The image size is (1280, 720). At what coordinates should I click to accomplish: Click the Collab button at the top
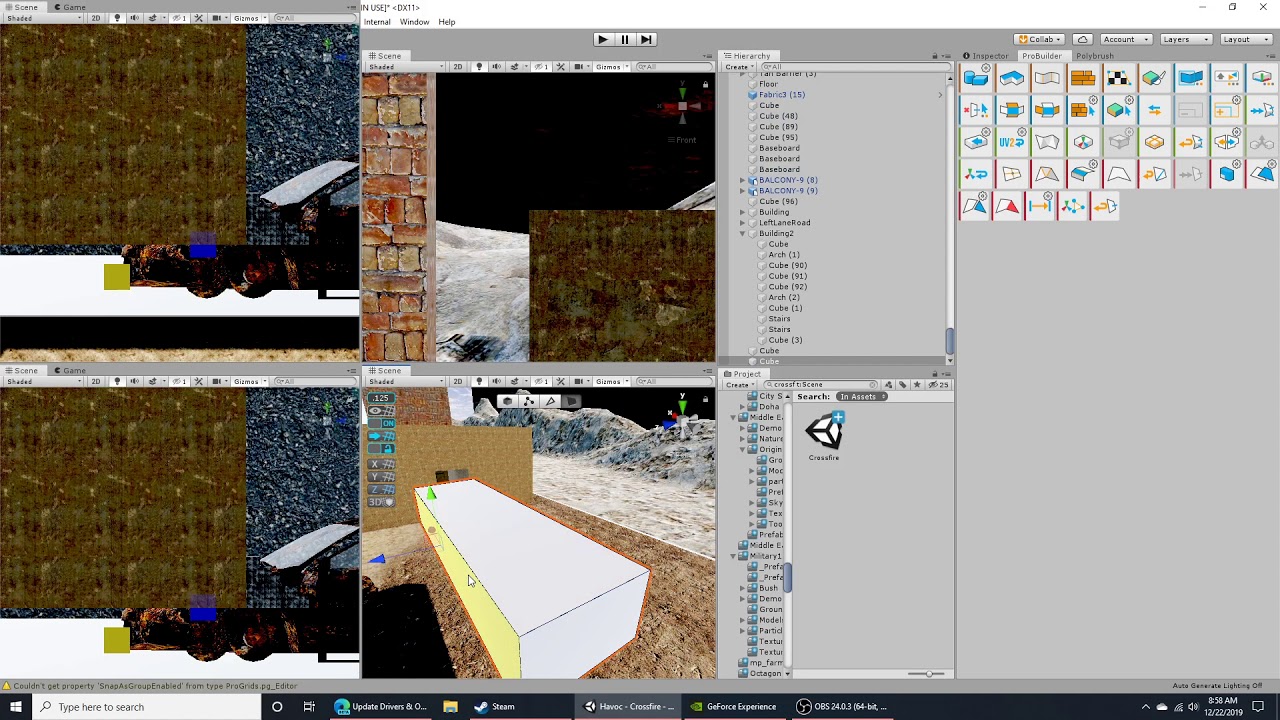[1040, 38]
